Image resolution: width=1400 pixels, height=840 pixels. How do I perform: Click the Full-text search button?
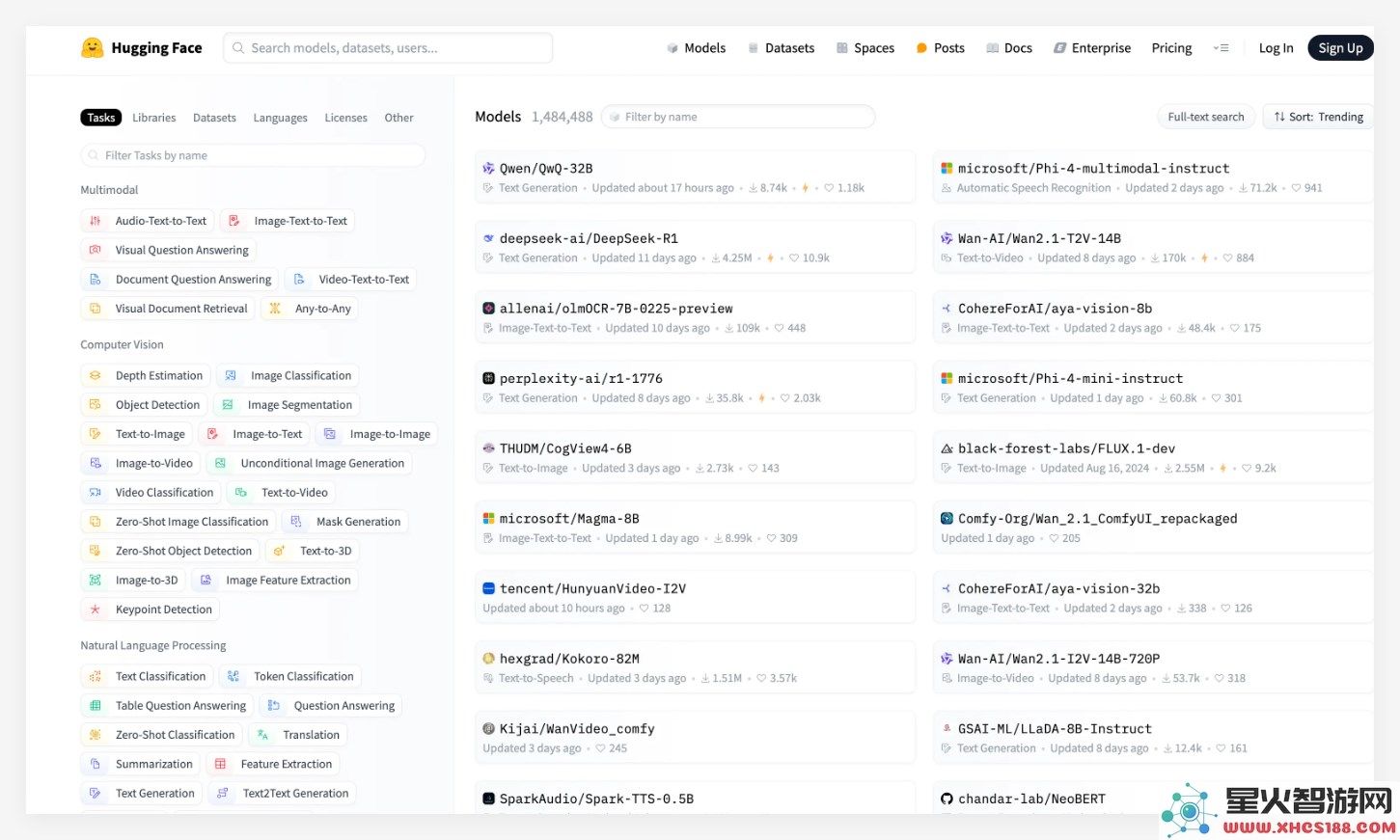coord(1205,117)
